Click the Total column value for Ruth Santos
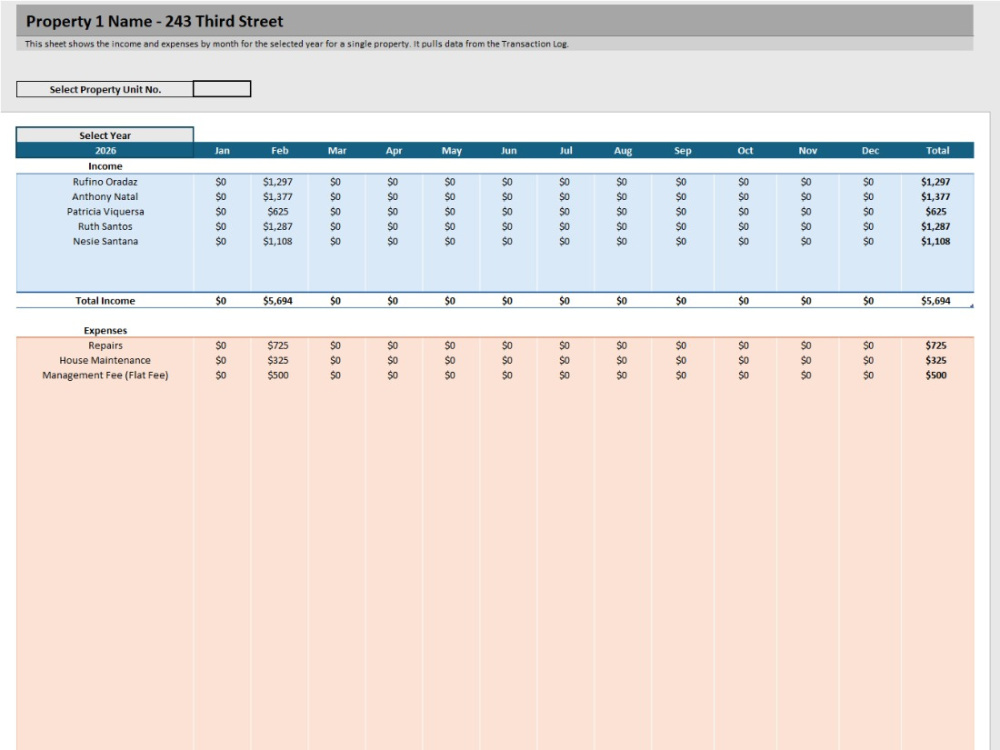 (x=936, y=226)
